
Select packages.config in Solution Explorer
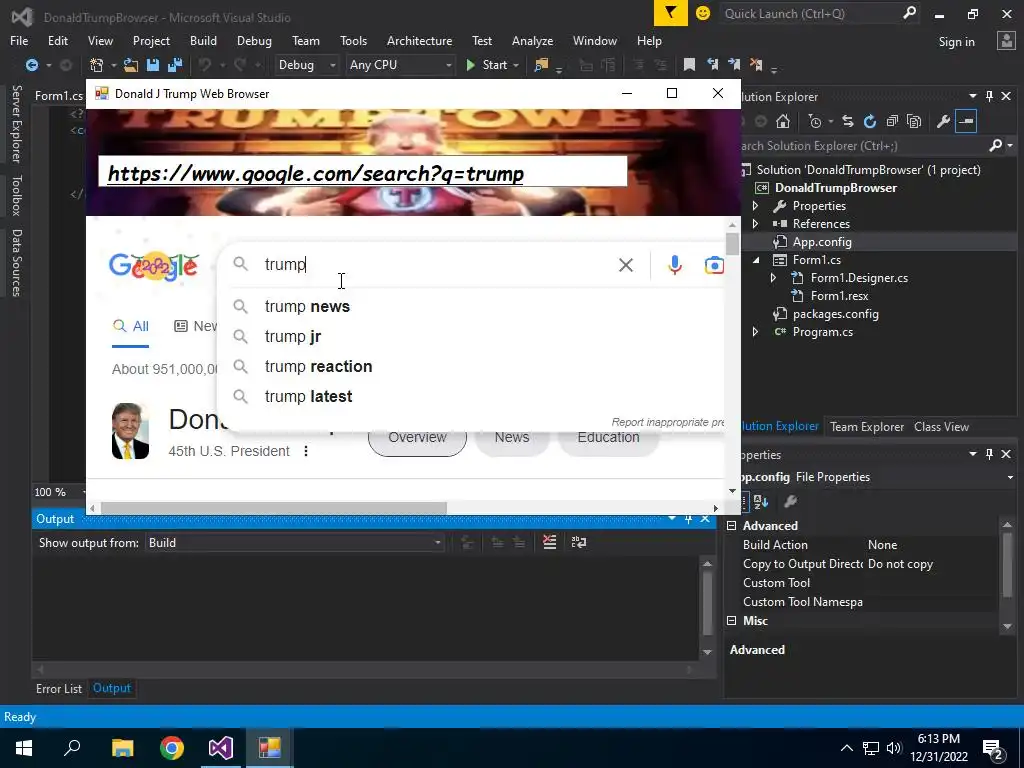[x=835, y=313]
